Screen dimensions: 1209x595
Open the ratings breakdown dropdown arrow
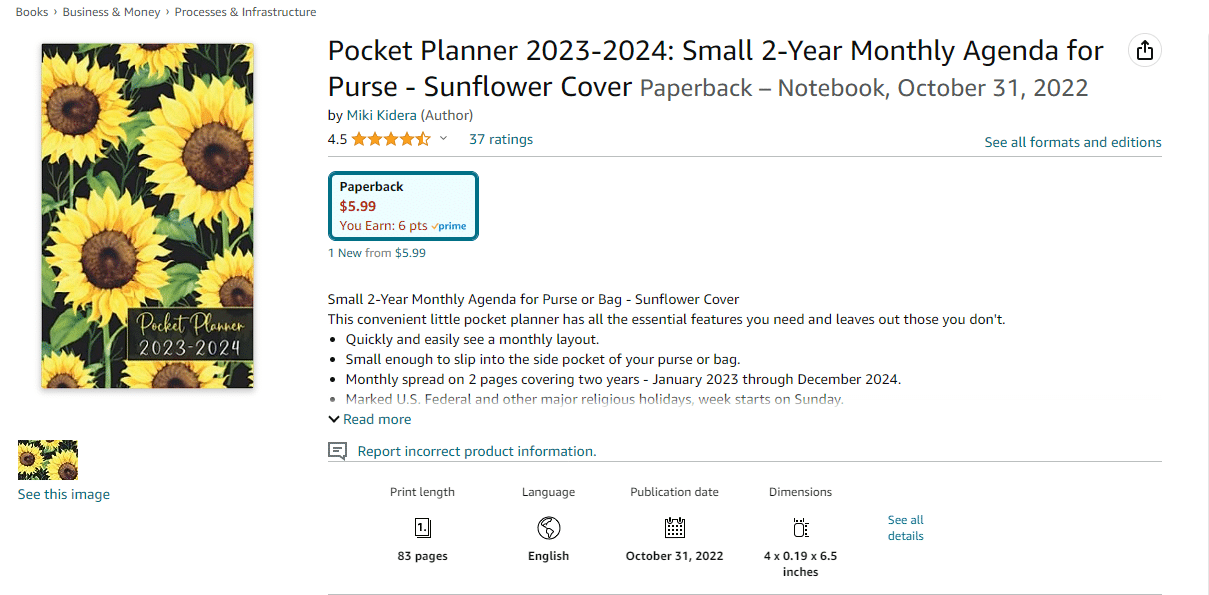444,139
